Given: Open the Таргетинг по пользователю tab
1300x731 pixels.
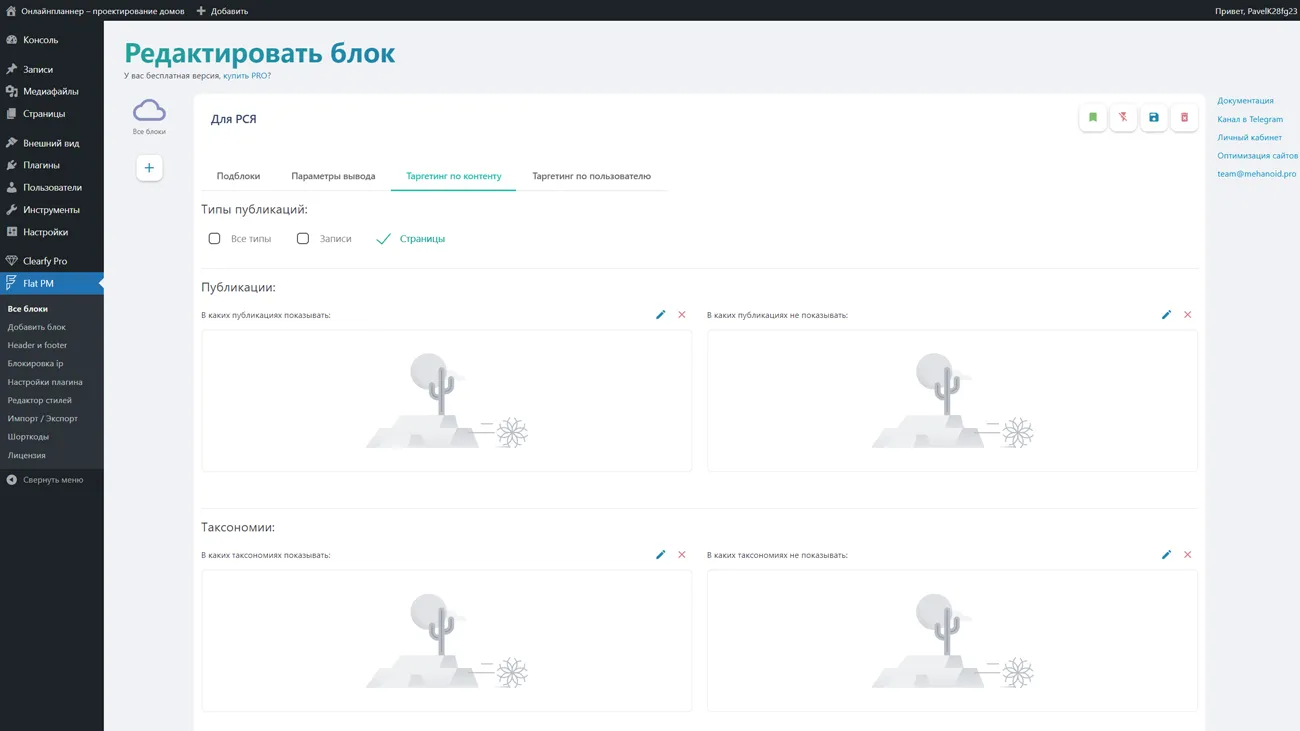Looking at the screenshot, I should coord(591,176).
